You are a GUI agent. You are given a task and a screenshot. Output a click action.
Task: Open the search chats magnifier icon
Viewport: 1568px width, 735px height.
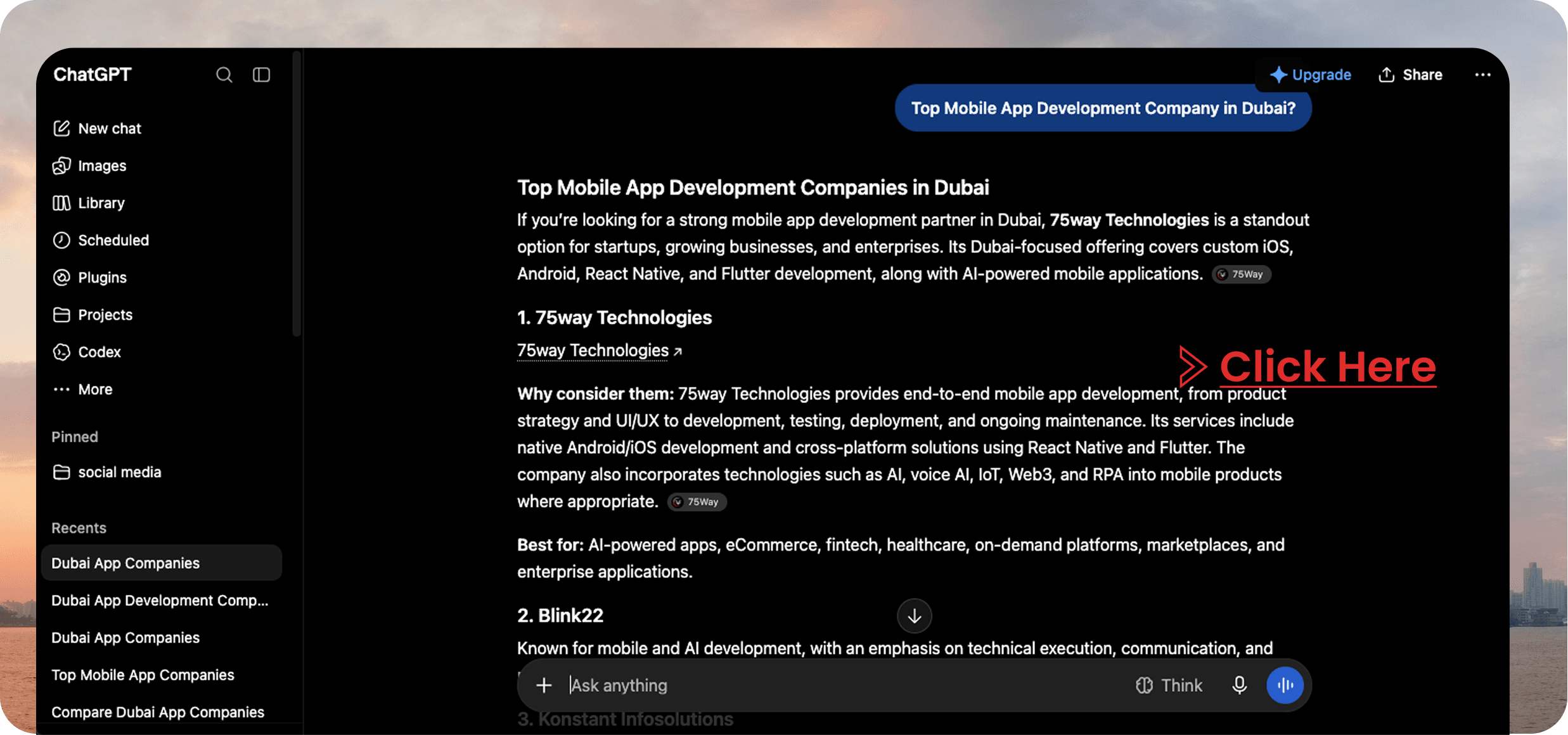[224, 75]
